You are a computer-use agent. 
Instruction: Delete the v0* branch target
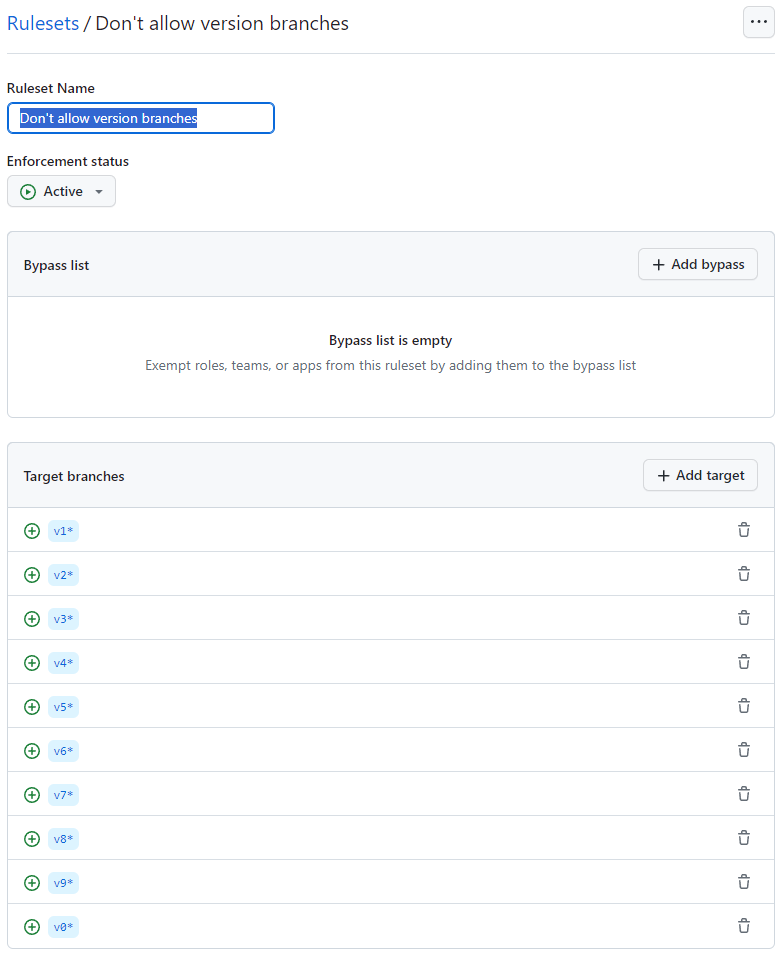tap(743, 926)
